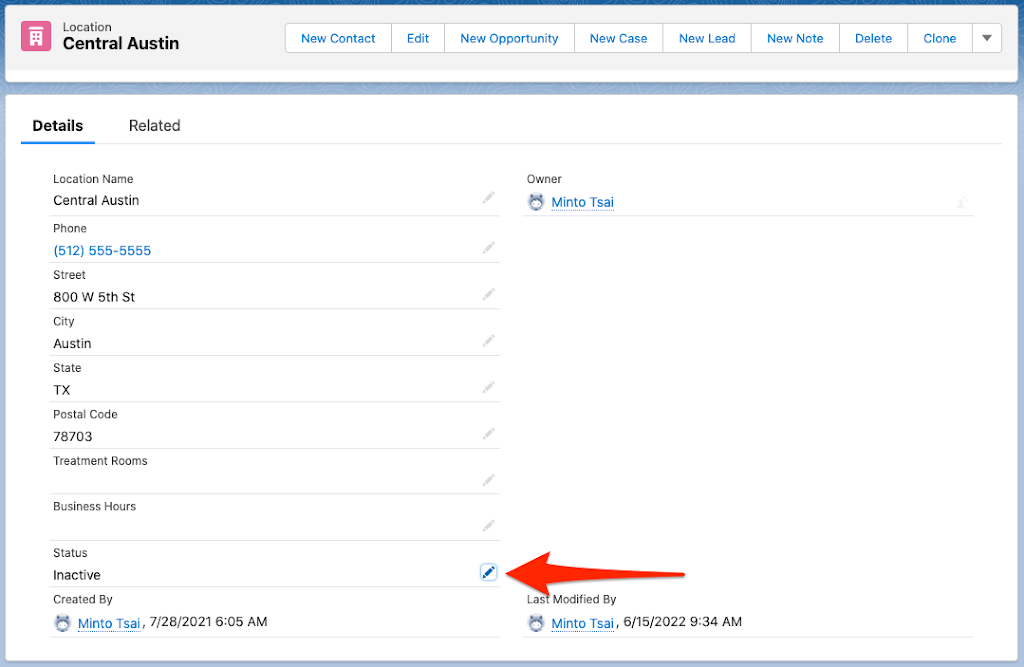Viewport: 1024px width, 667px height.
Task: Click the New Opportunity button
Action: (509, 38)
